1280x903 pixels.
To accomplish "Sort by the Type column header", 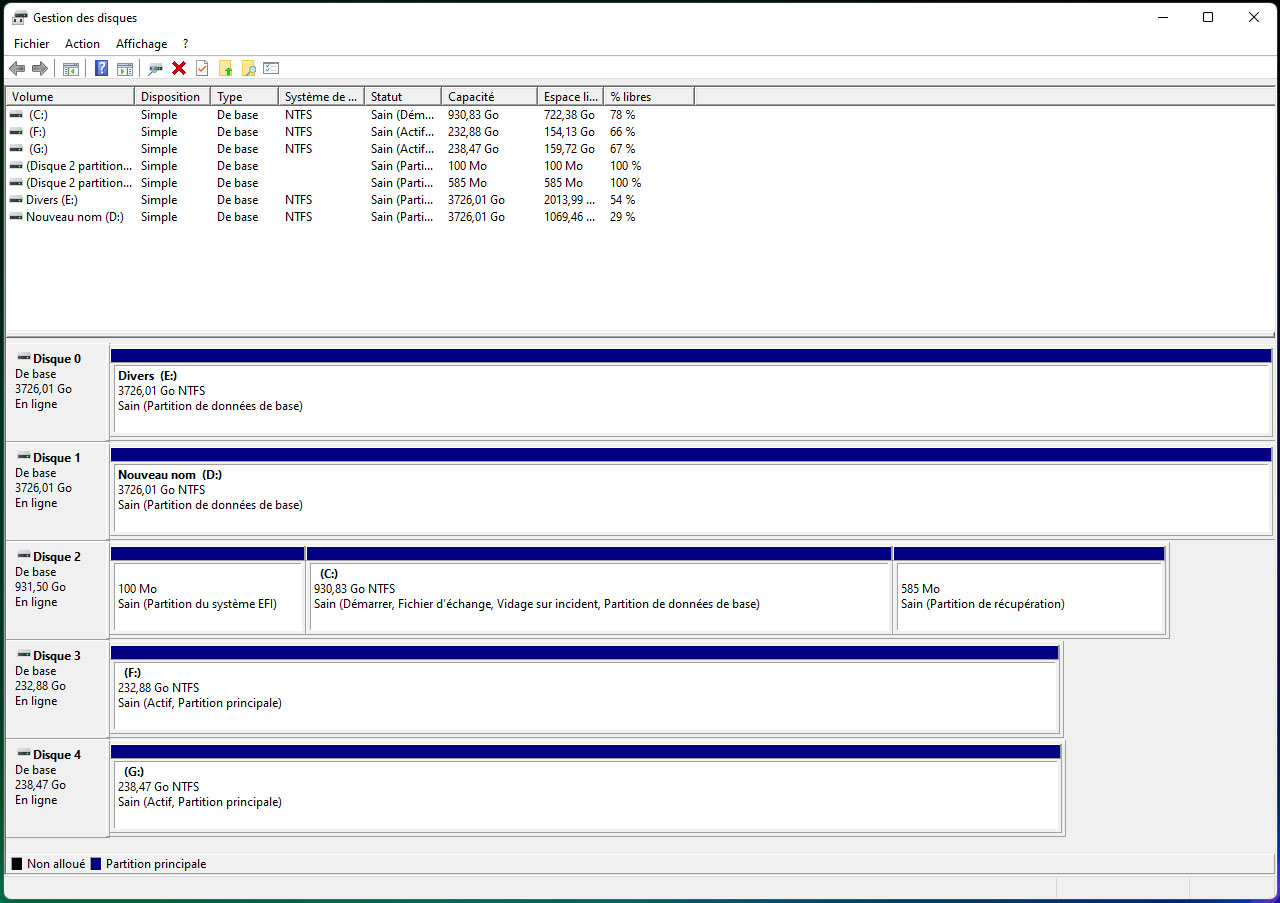I will coord(245,97).
